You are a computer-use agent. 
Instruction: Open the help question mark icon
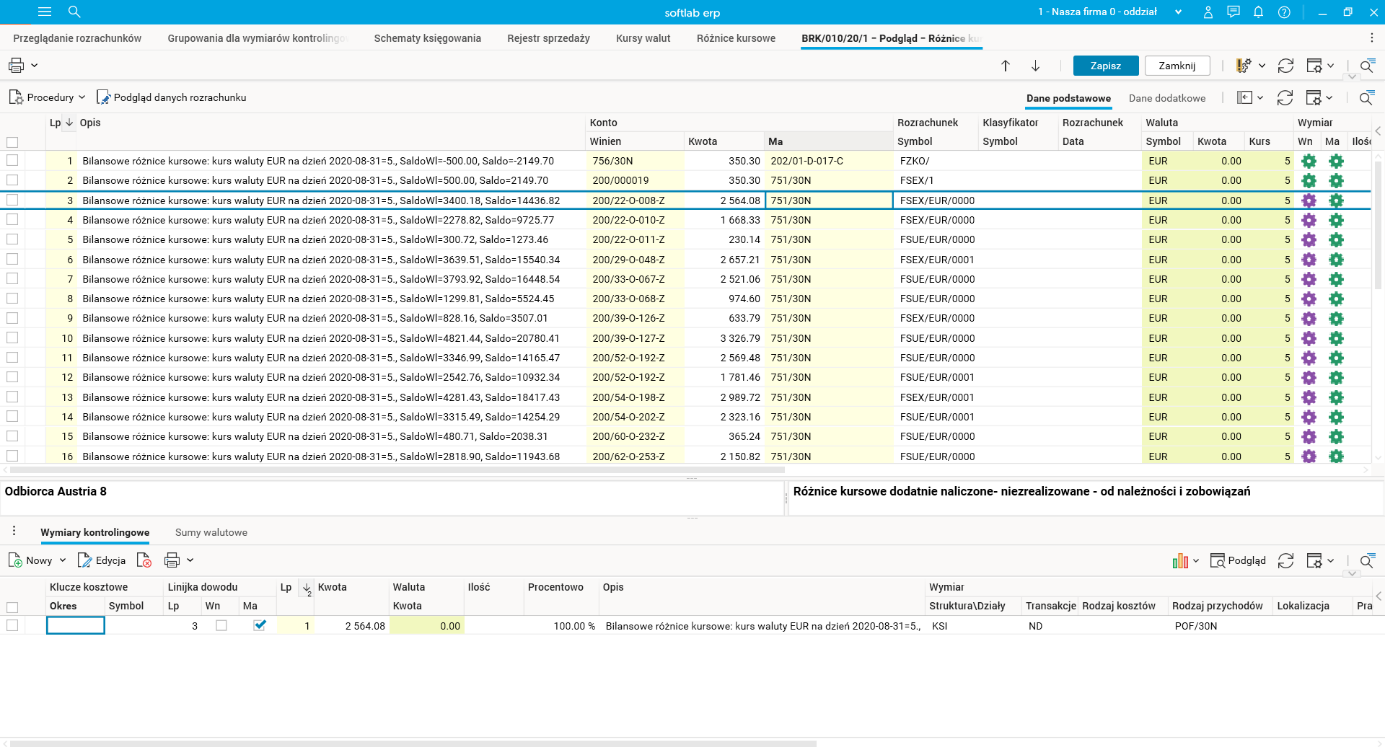point(1284,12)
